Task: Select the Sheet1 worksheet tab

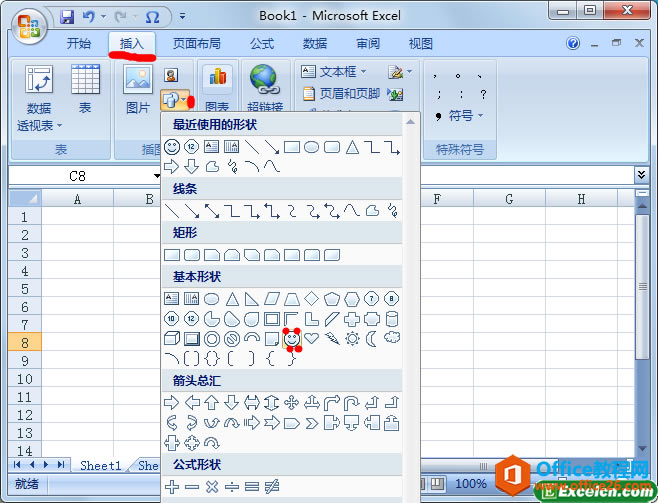Action: pos(100,466)
